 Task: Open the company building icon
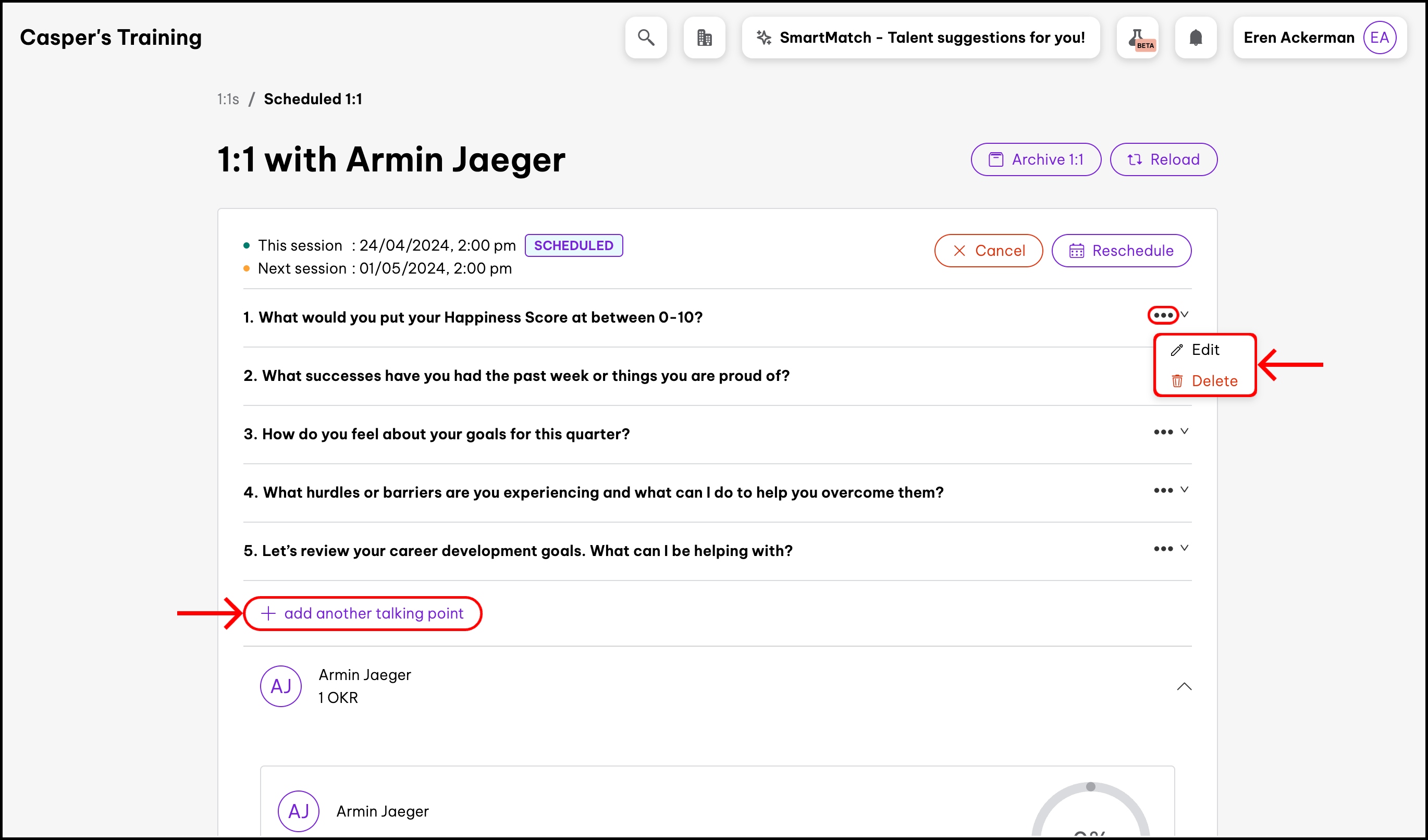(704, 38)
